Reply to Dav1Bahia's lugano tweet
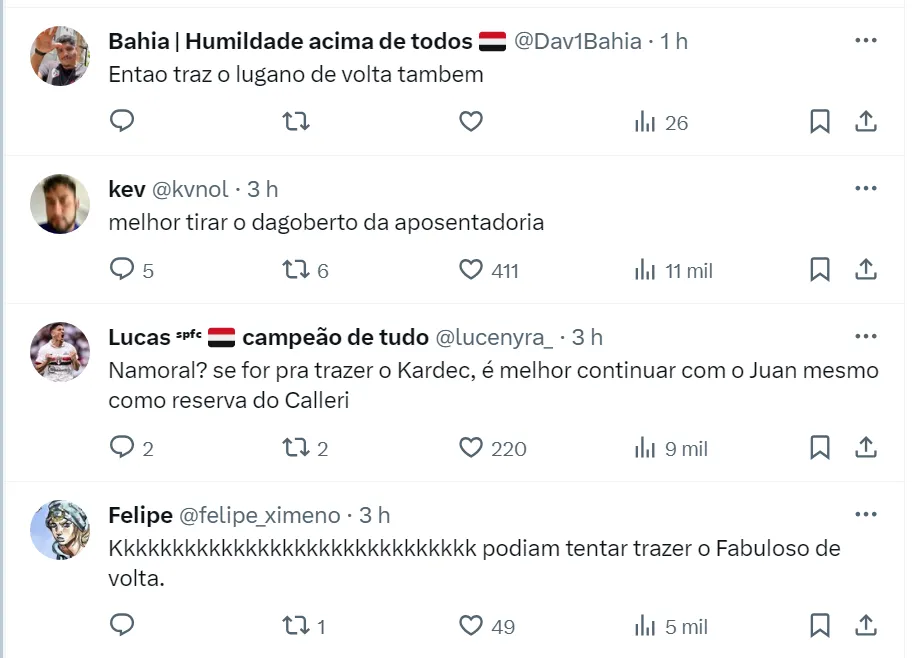913x658 pixels. click(x=122, y=122)
